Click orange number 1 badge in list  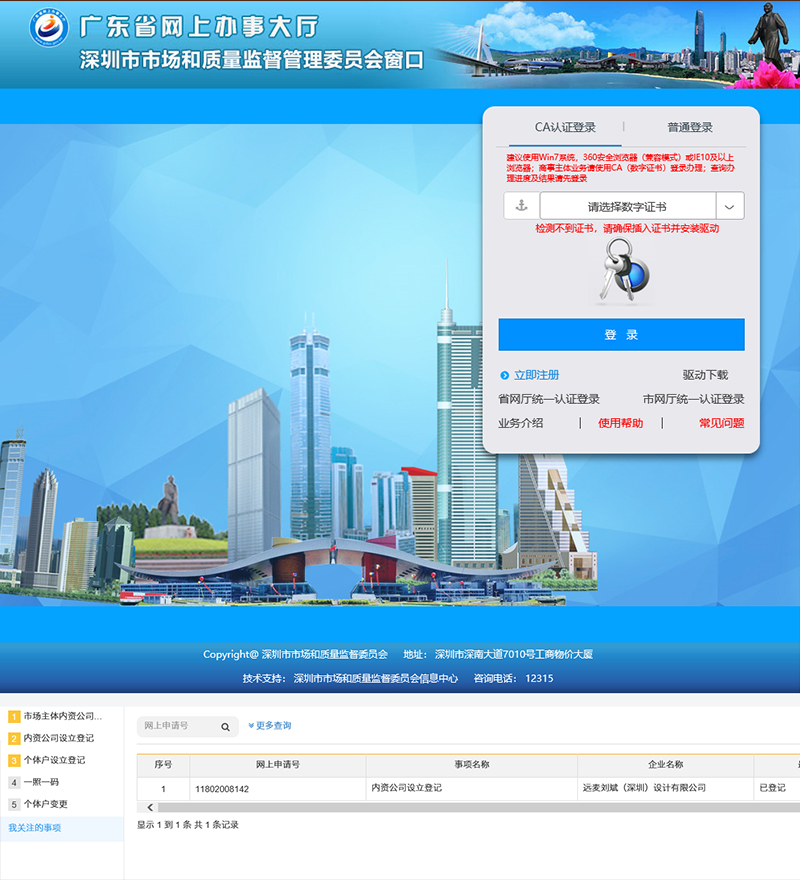coord(14,717)
